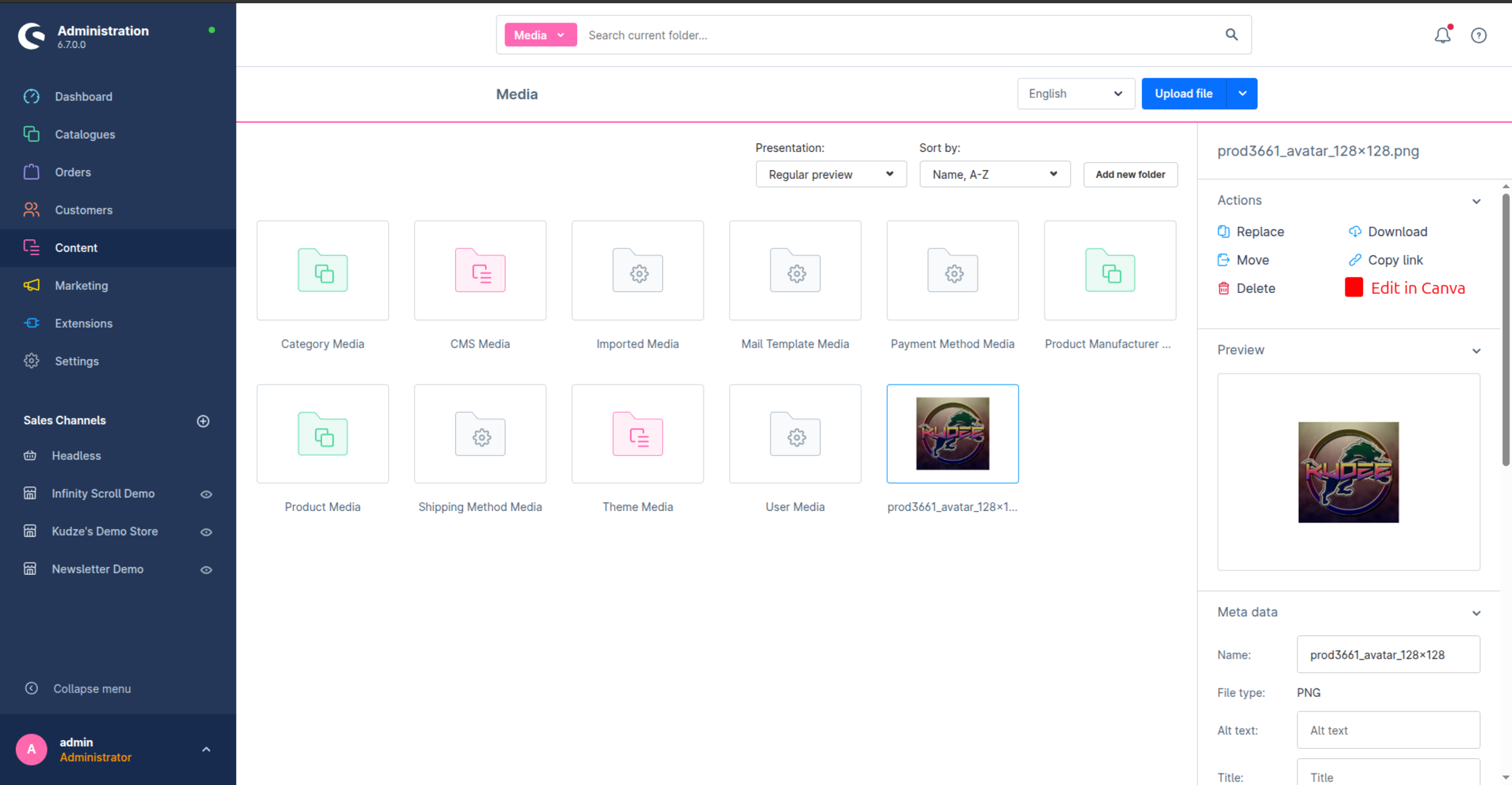
Task: Click the Title input field
Action: [x=1388, y=773]
